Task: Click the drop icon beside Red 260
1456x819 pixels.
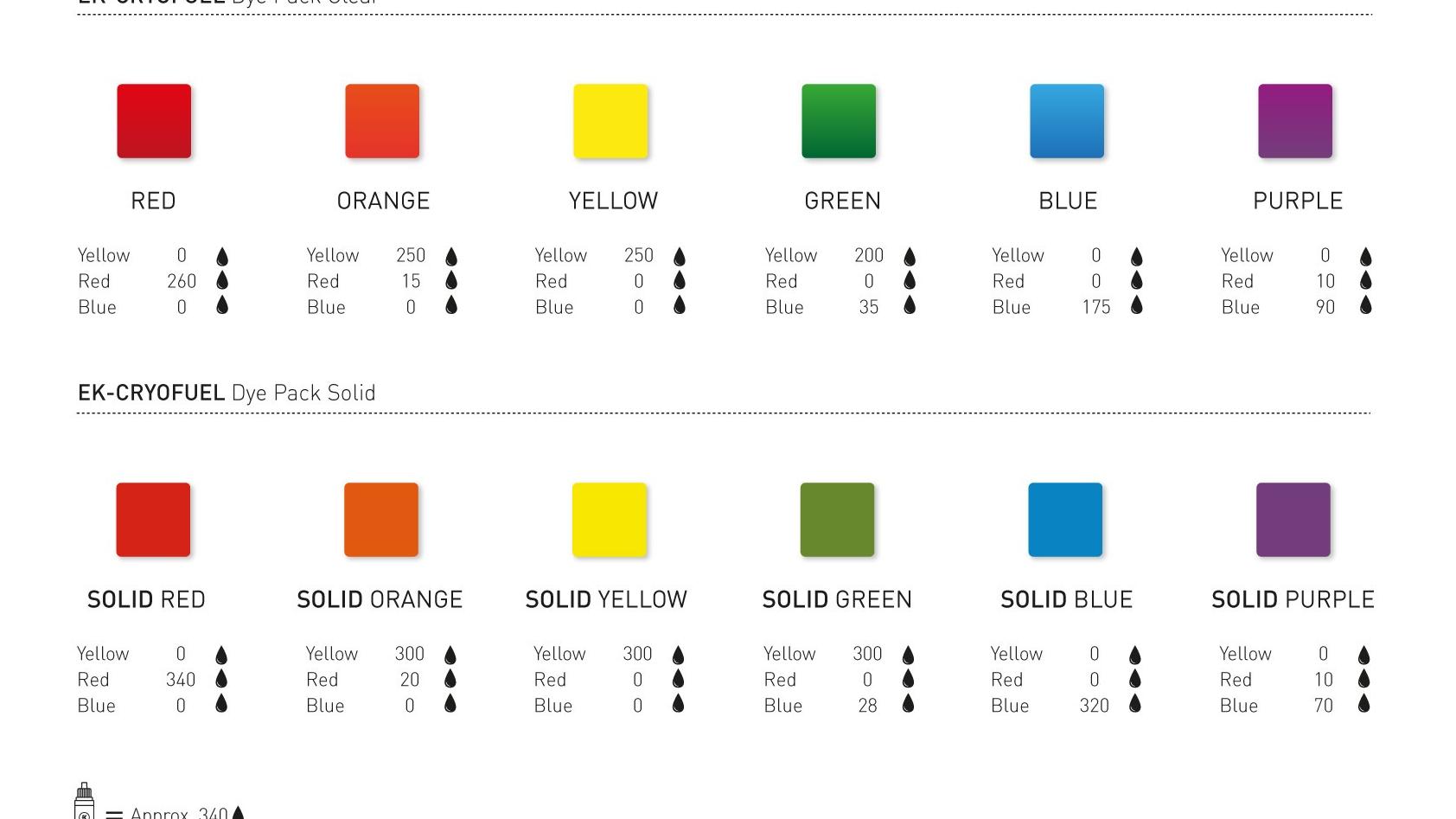Action: (x=222, y=281)
